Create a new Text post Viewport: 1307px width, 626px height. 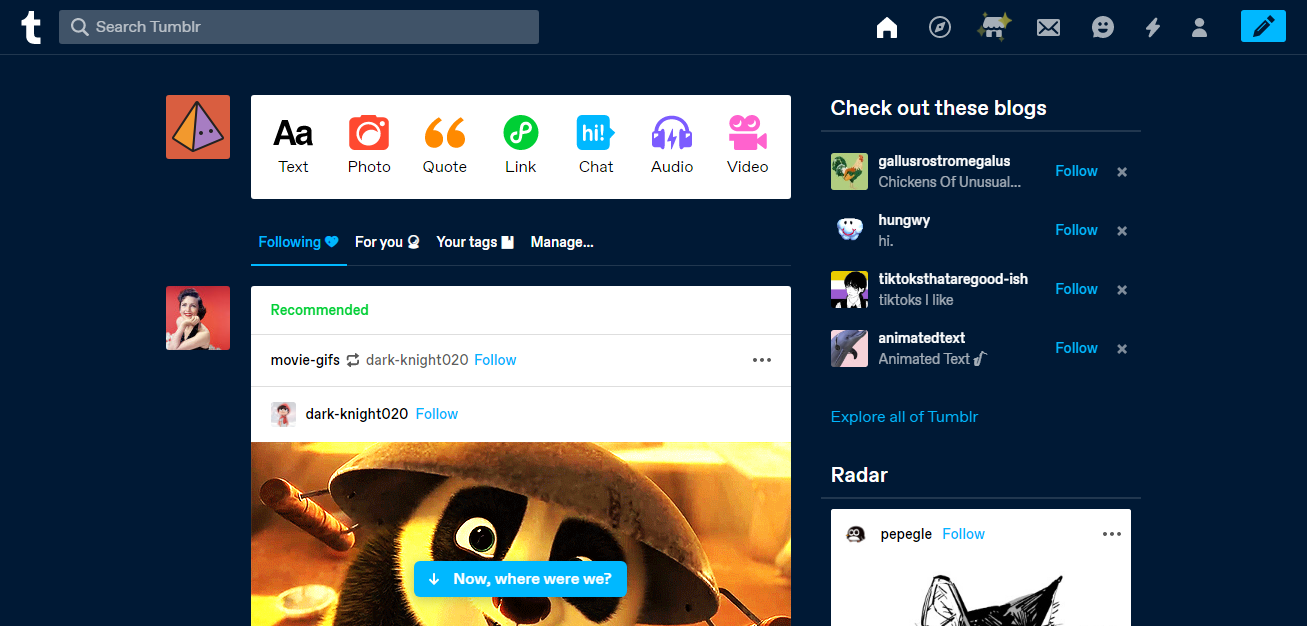pyautogui.click(x=293, y=146)
